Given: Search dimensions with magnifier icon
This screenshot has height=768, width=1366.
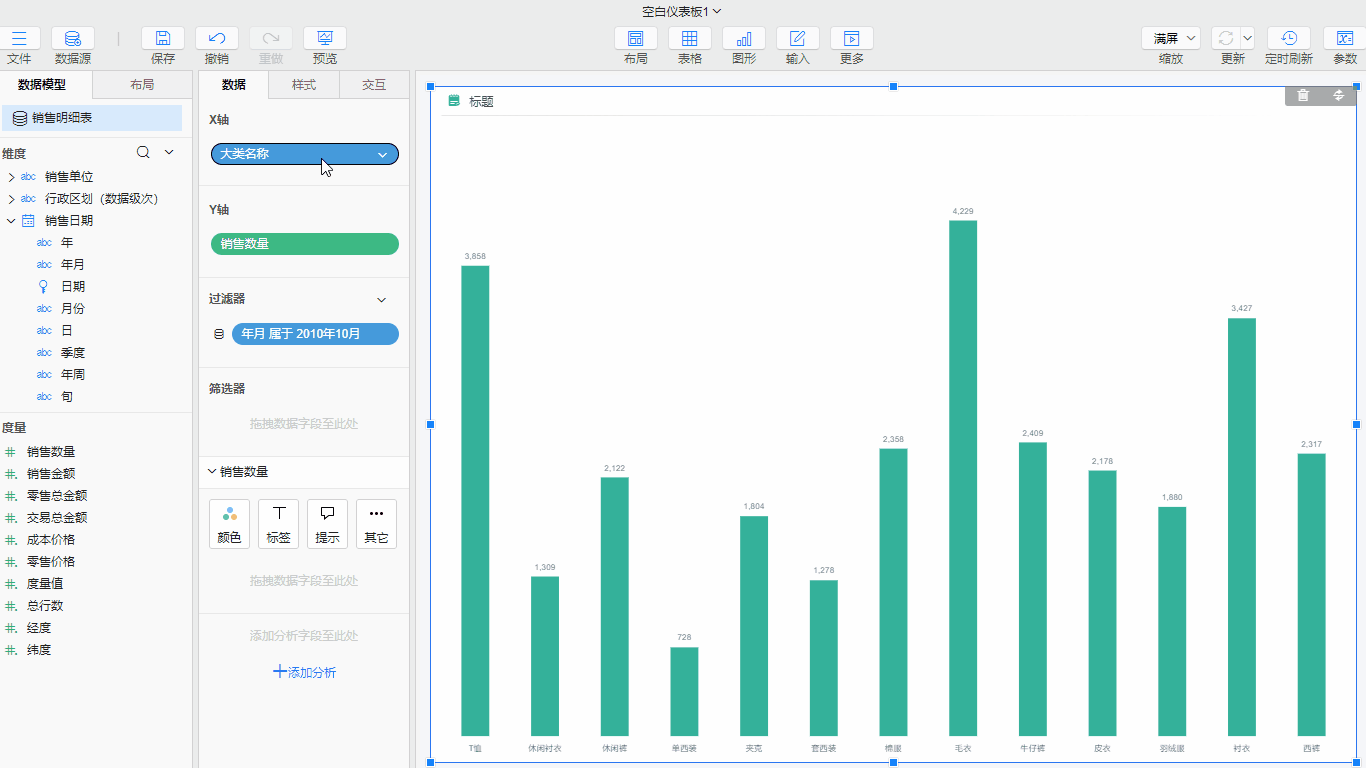Looking at the screenshot, I should tap(143, 153).
